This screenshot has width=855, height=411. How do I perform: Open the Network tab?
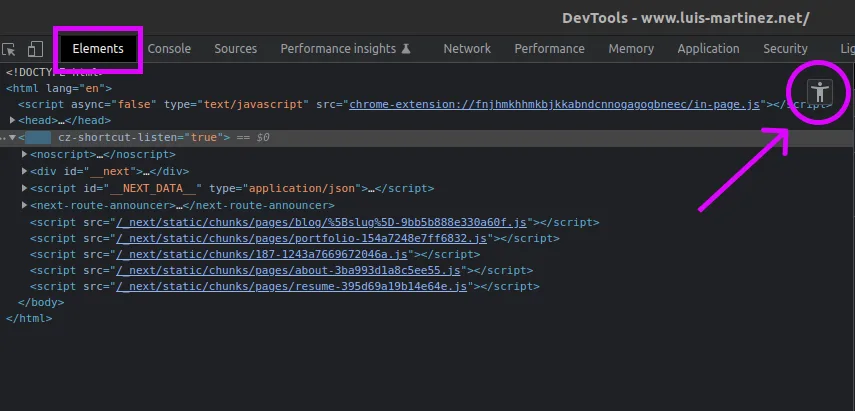click(x=467, y=49)
